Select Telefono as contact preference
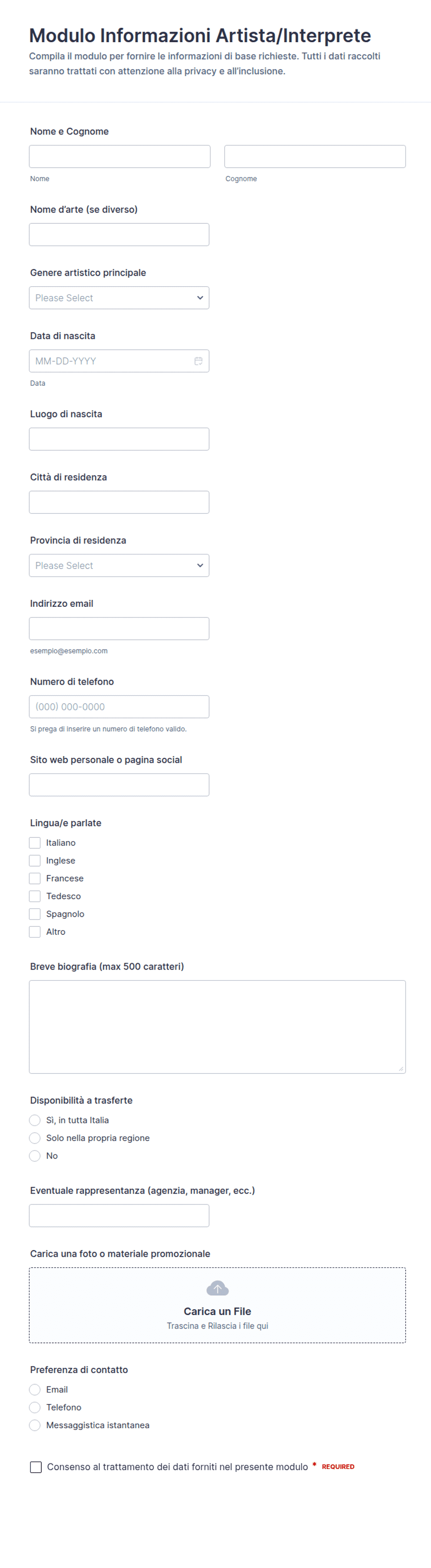 click(x=35, y=1407)
